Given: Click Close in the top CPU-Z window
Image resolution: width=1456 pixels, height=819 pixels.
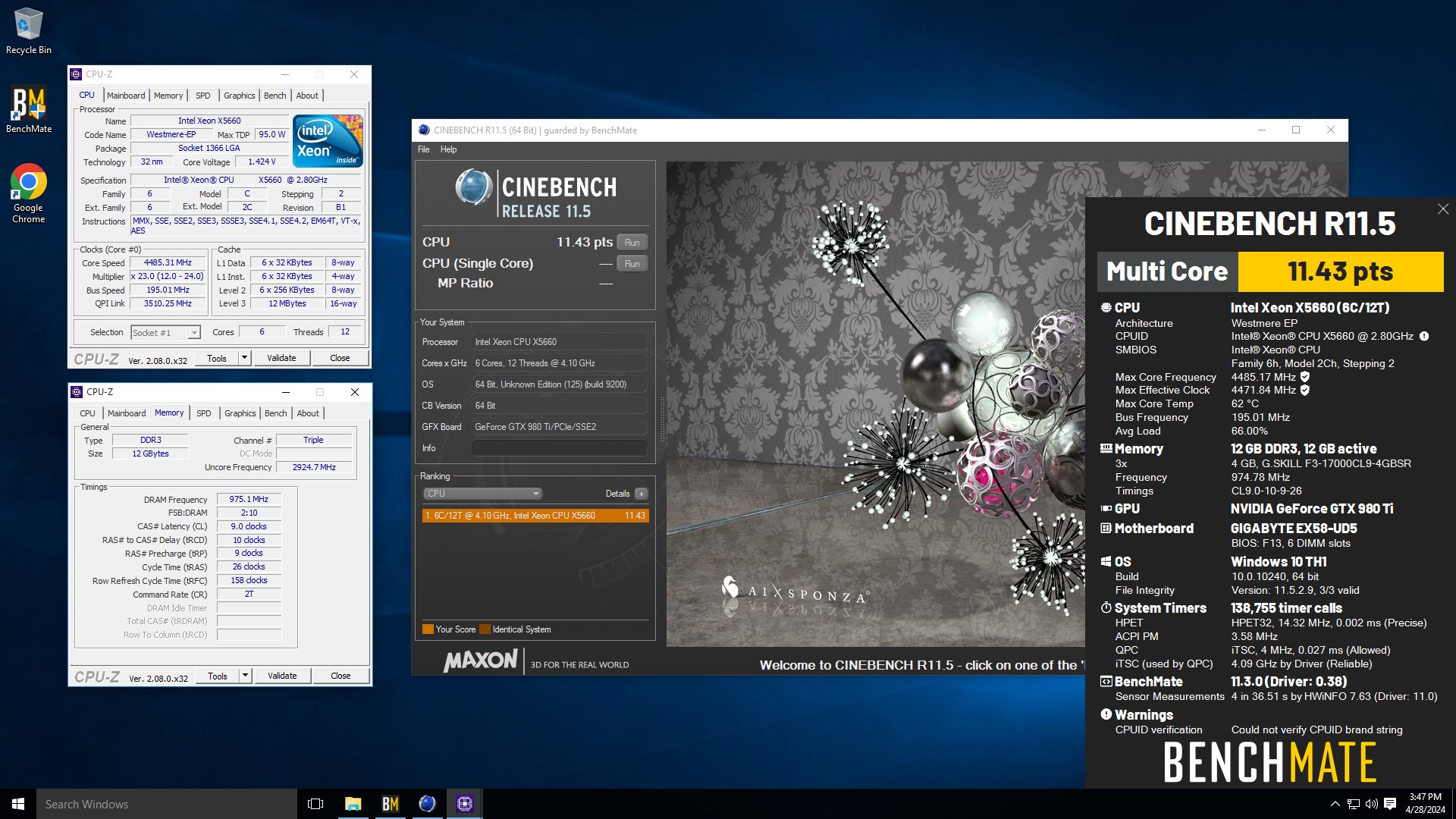Looking at the screenshot, I should [x=340, y=358].
